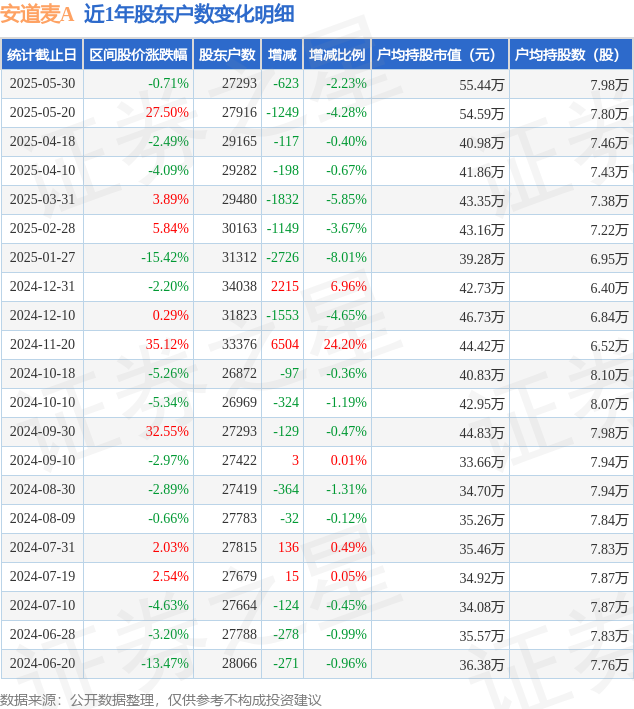This screenshot has width=634, height=709.
Task: Select the 2025-05-30 date cell
Action: (43, 84)
